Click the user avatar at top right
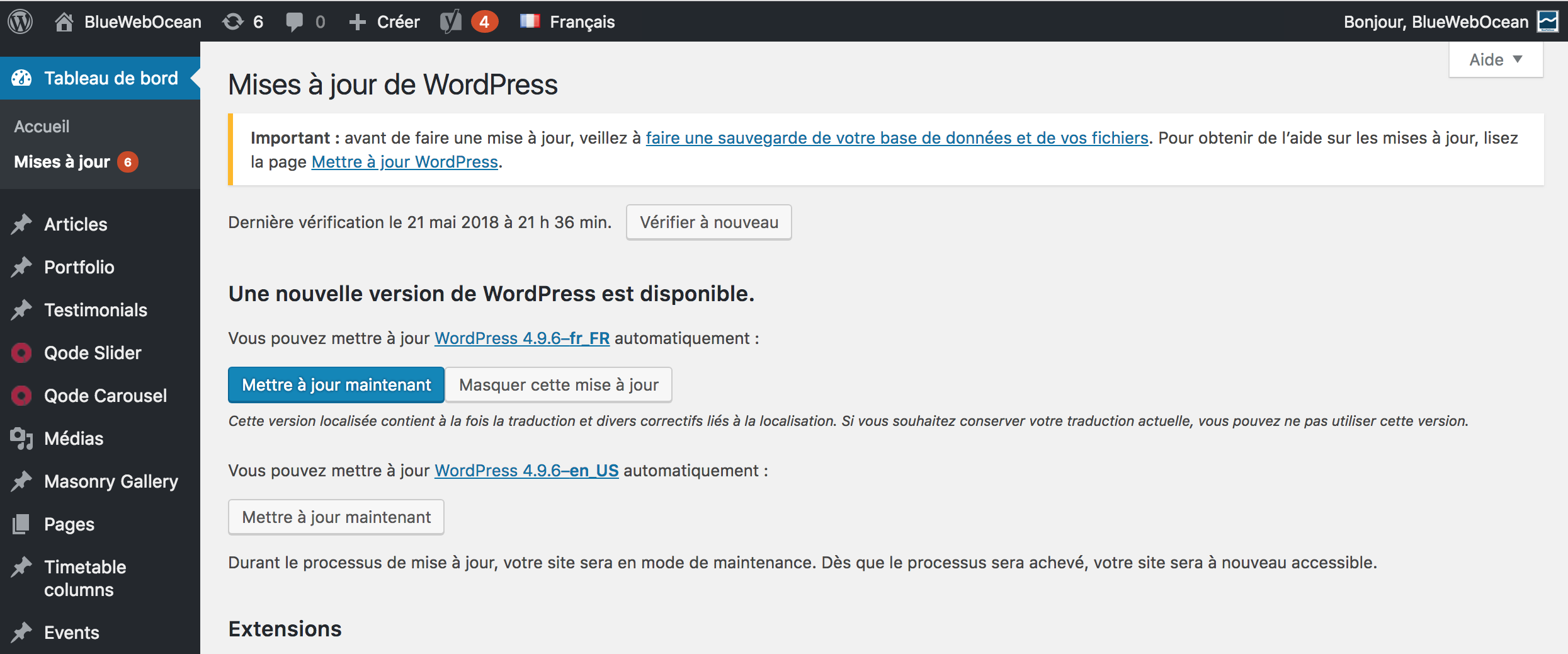This screenshot has width=1568, height=654. (1548, 21)
